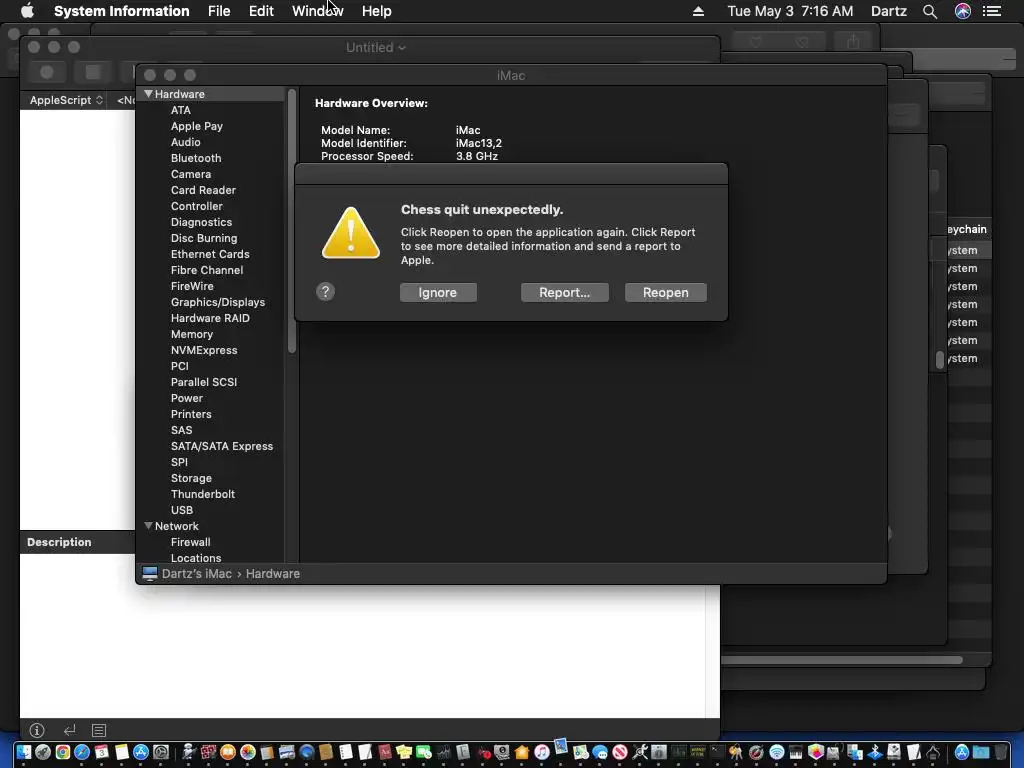Image resolution: width=1024 pixels, height=768 pixels.
Task: Select SATA/SATA Express in sidebar
Action: [221, 446]
